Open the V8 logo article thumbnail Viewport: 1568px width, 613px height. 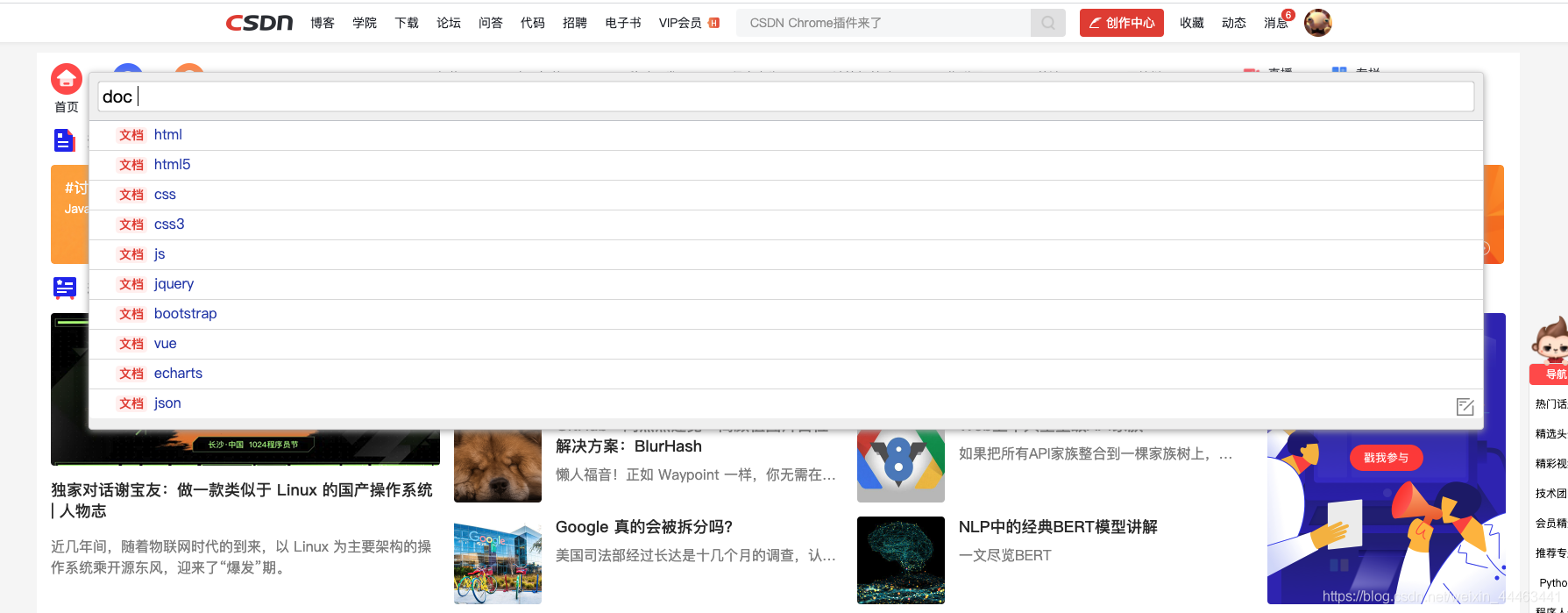point(901,466)
